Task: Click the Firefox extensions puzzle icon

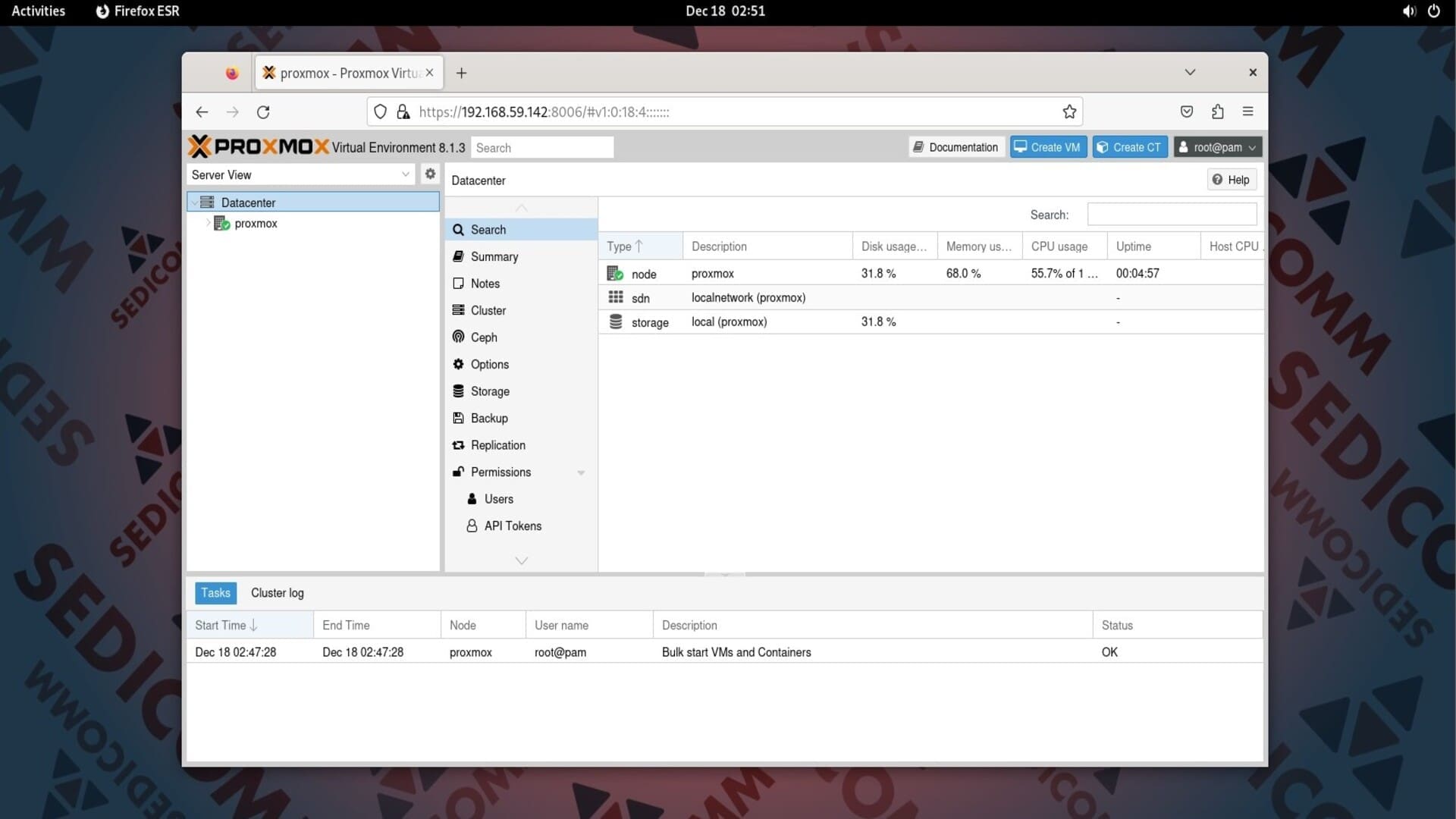Action: coord(1217,111)
